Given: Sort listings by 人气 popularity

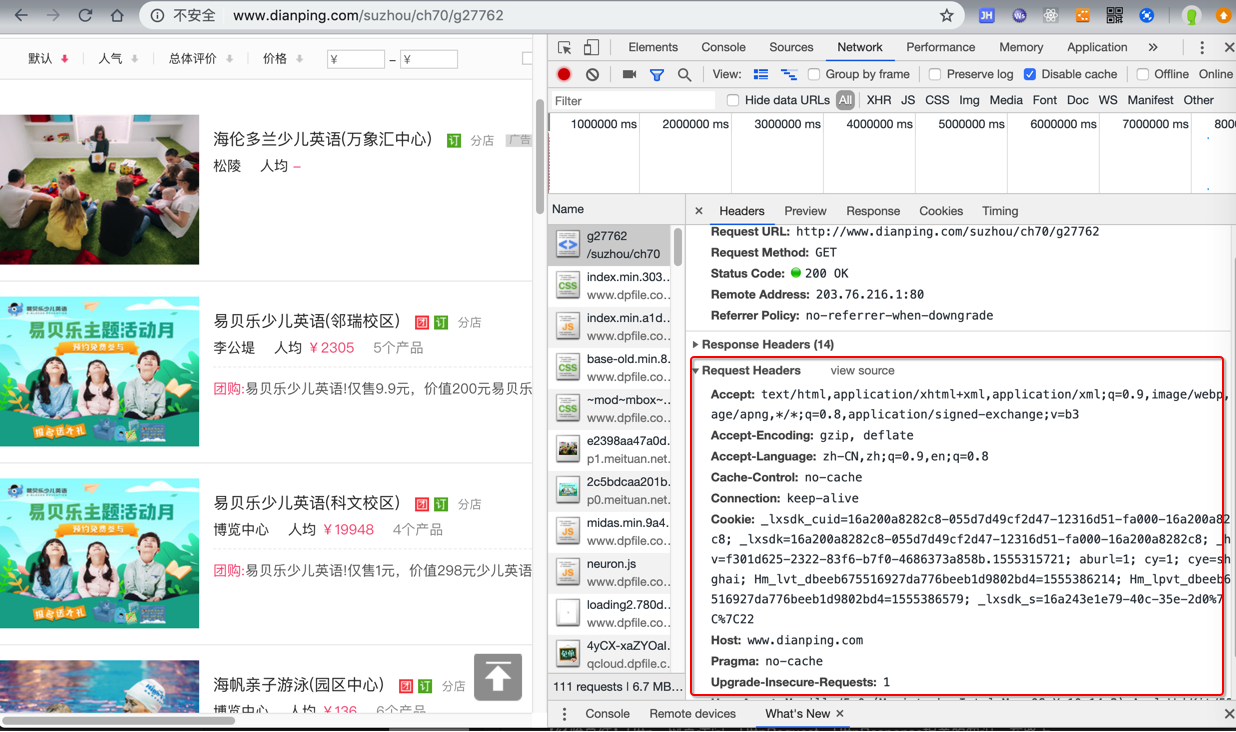Looking at the screenshot, I should click(118, 59).
